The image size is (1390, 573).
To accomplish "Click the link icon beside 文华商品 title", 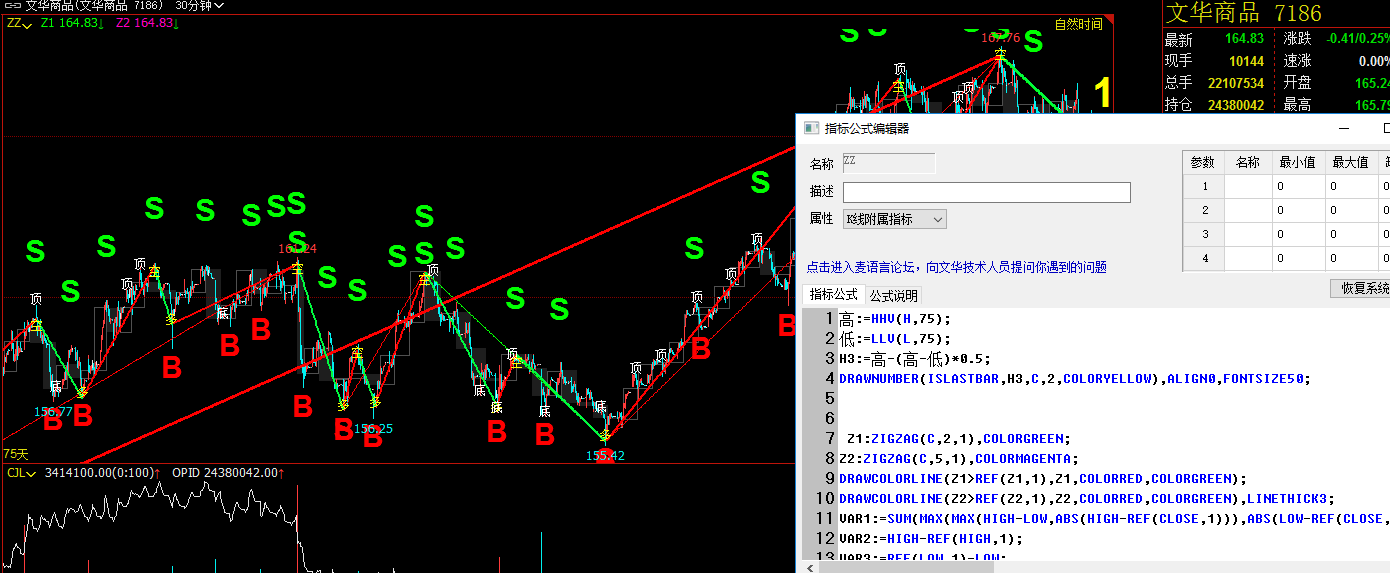I will click(x=14, y=6).
